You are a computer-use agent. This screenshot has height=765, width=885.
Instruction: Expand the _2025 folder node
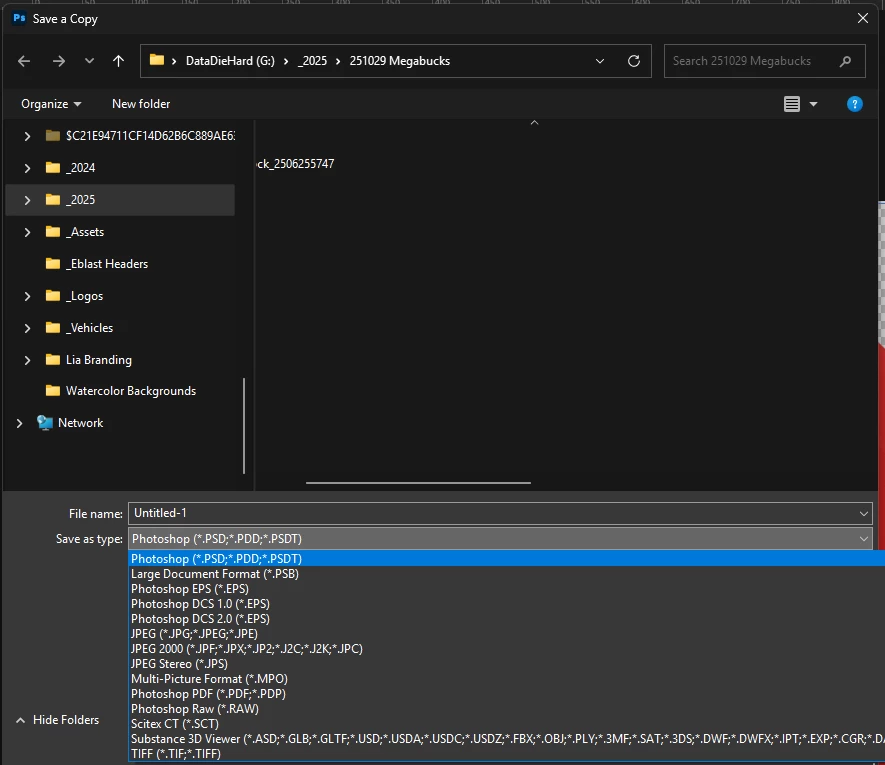point(27,200)
